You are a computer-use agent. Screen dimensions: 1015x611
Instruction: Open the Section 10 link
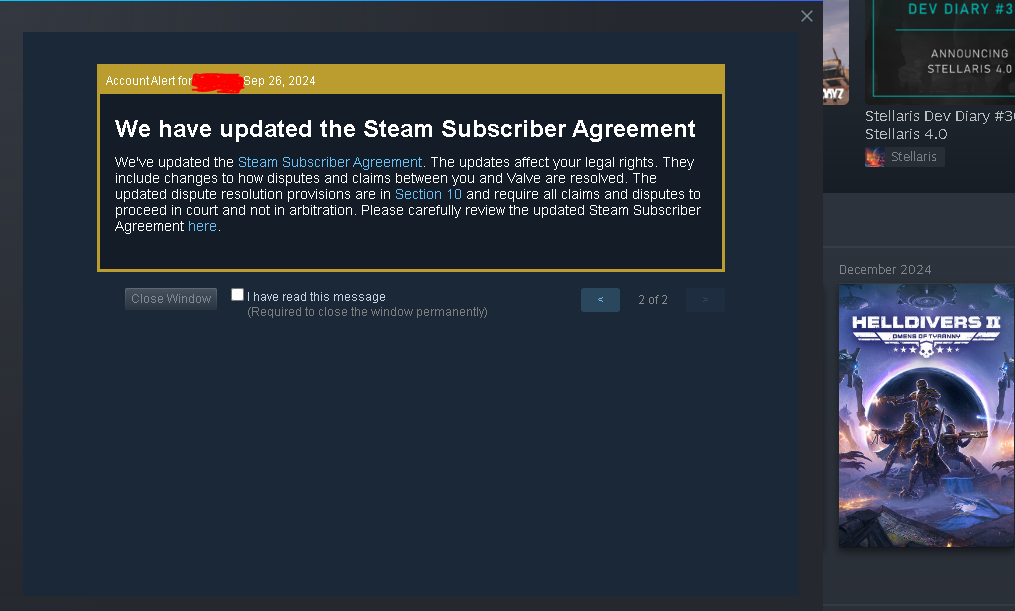click(428, 194)
